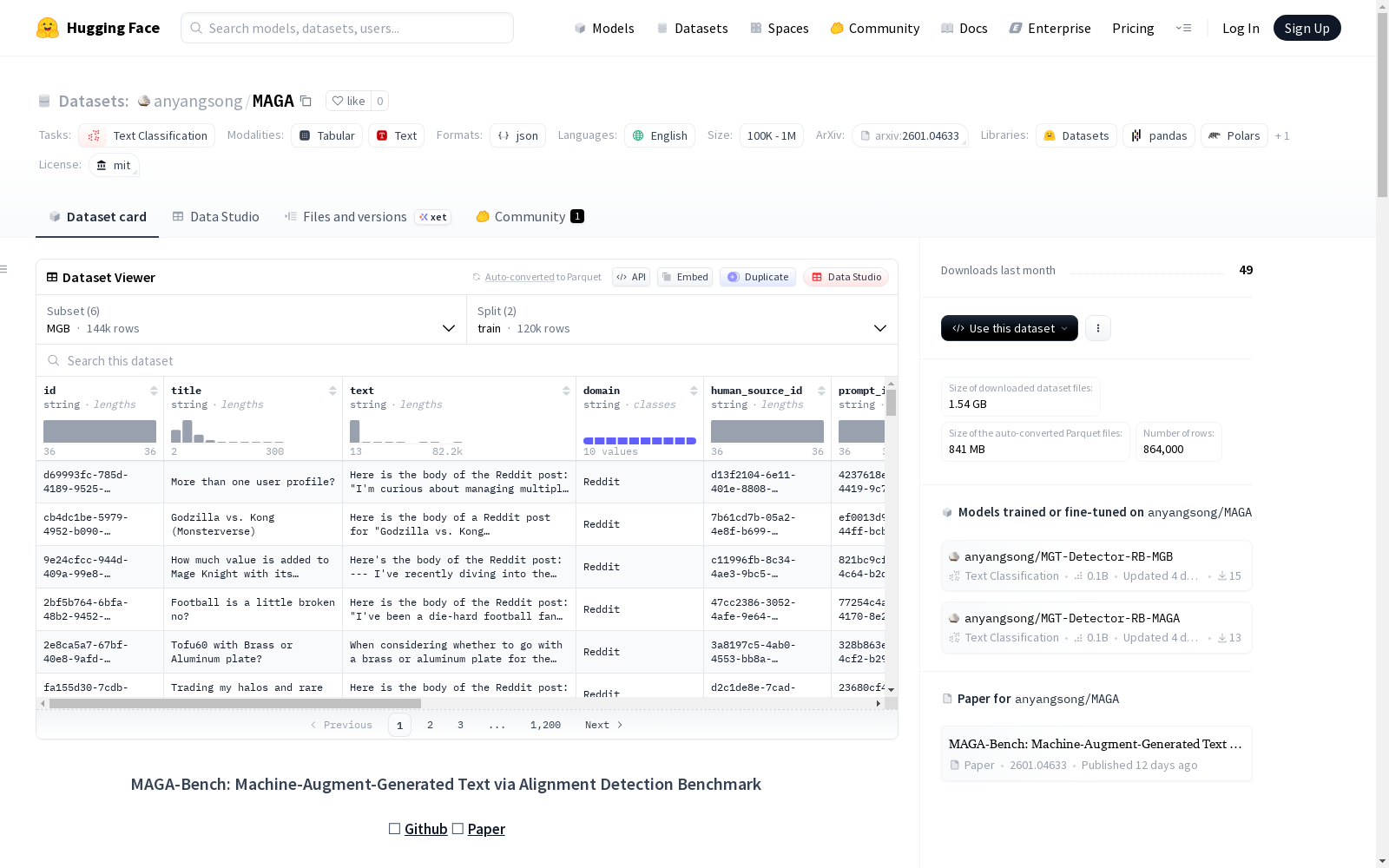This screenshot has height=868, width=1389.
Task: Click the title lengths histogram
Action: coord(227,431)
